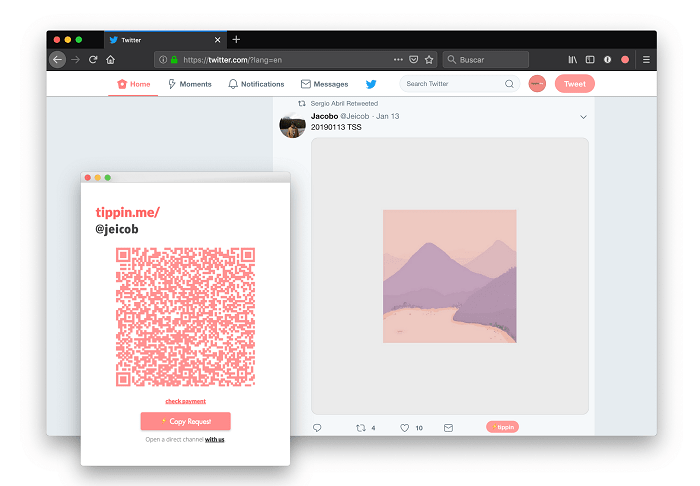Like Jacobo's tweet with heart
The image size is (700, 486).
click(x=404, y=428)
